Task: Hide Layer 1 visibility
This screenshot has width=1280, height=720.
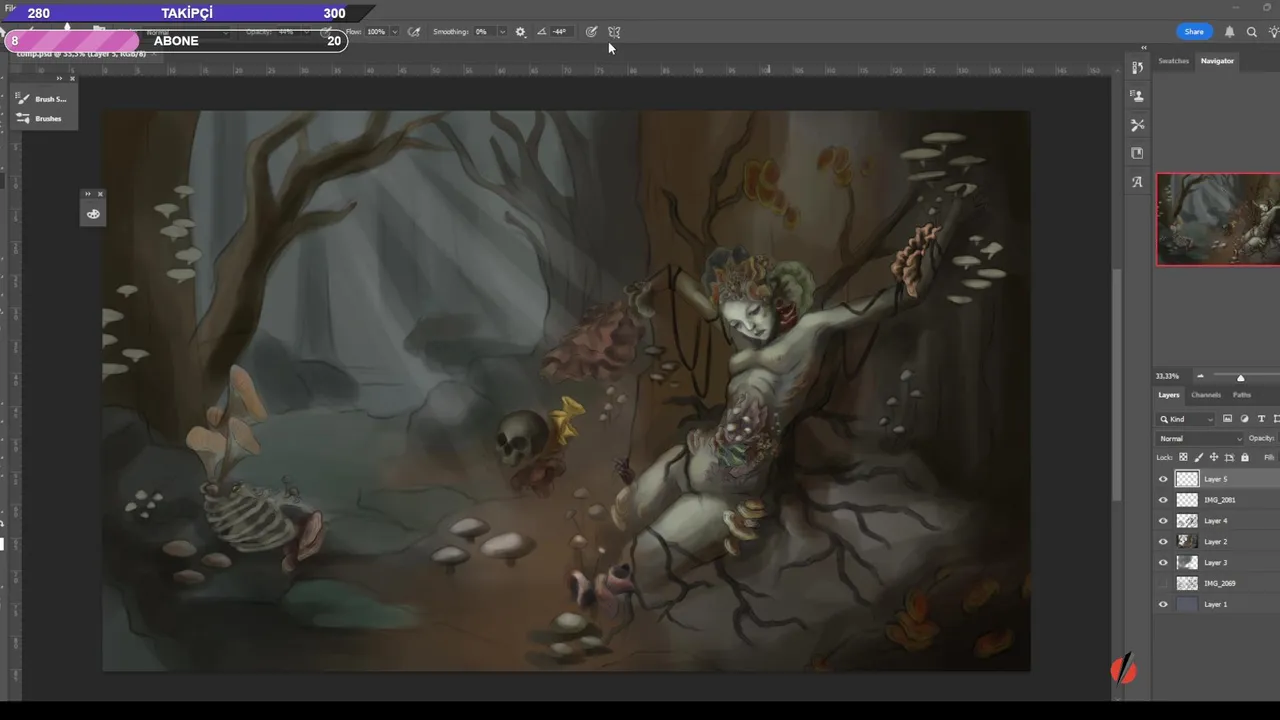Action: (x=1163, y=604)
